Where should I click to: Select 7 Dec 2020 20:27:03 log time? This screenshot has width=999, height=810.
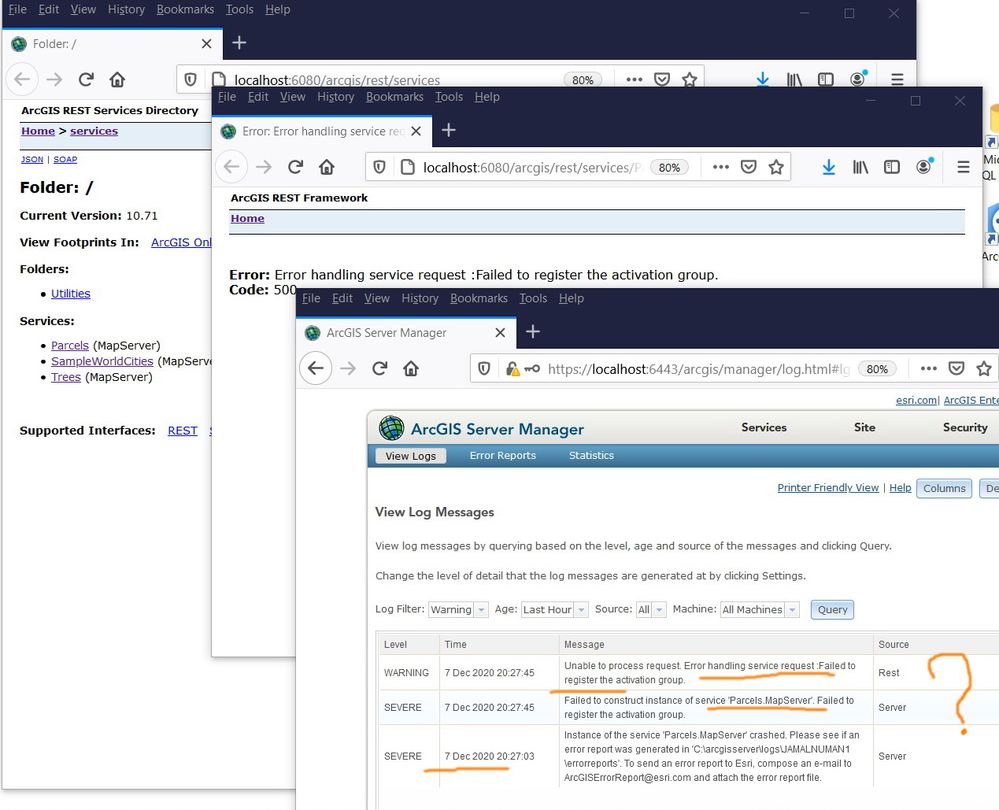click(489, 756)
